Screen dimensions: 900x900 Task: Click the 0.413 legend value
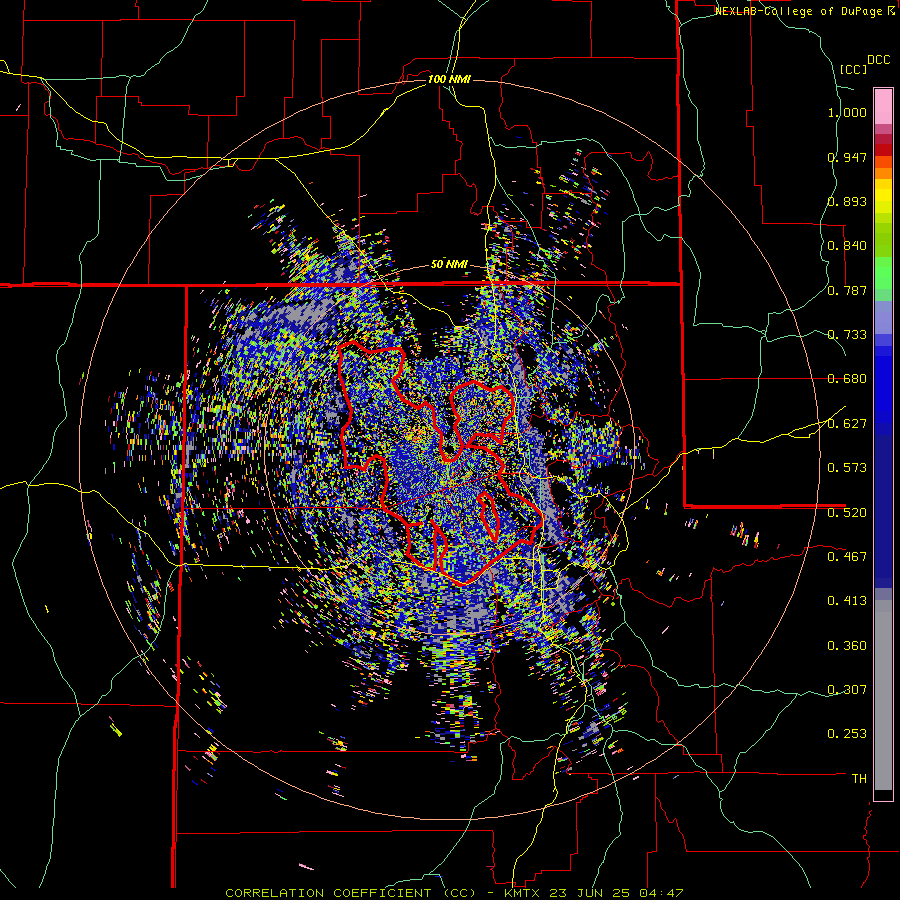(847, 601)
